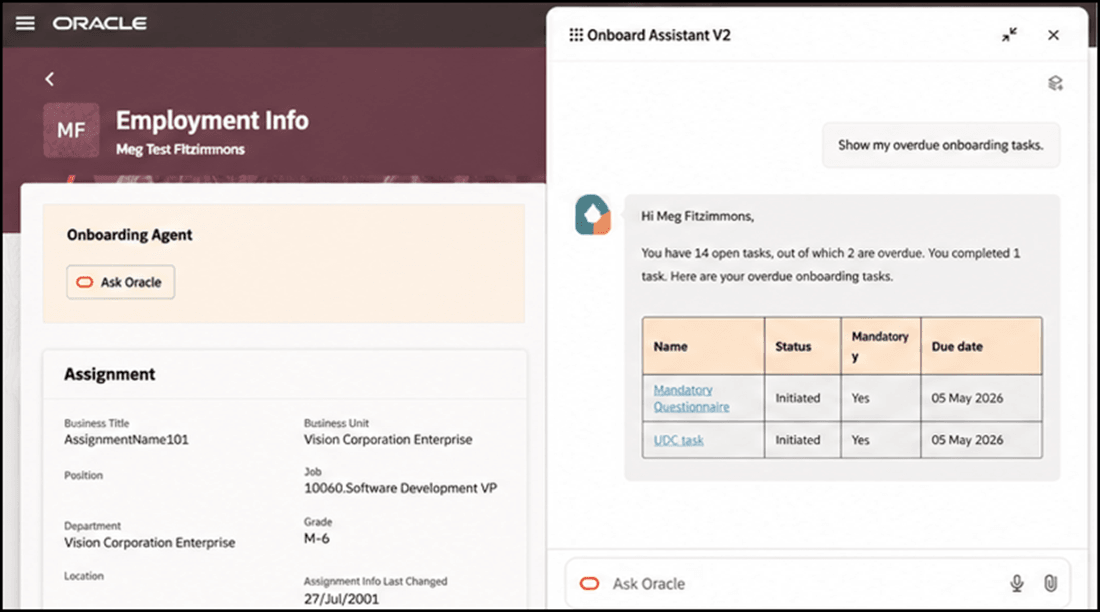Click the Onboarding Agent heading
The height and width of the screenshot is (612, 1100).
(129, 235)
